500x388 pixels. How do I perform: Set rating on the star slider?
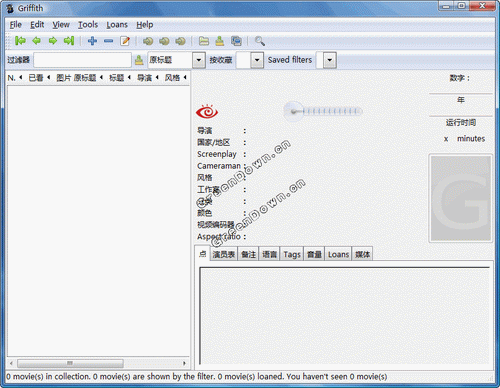[323, 111]
